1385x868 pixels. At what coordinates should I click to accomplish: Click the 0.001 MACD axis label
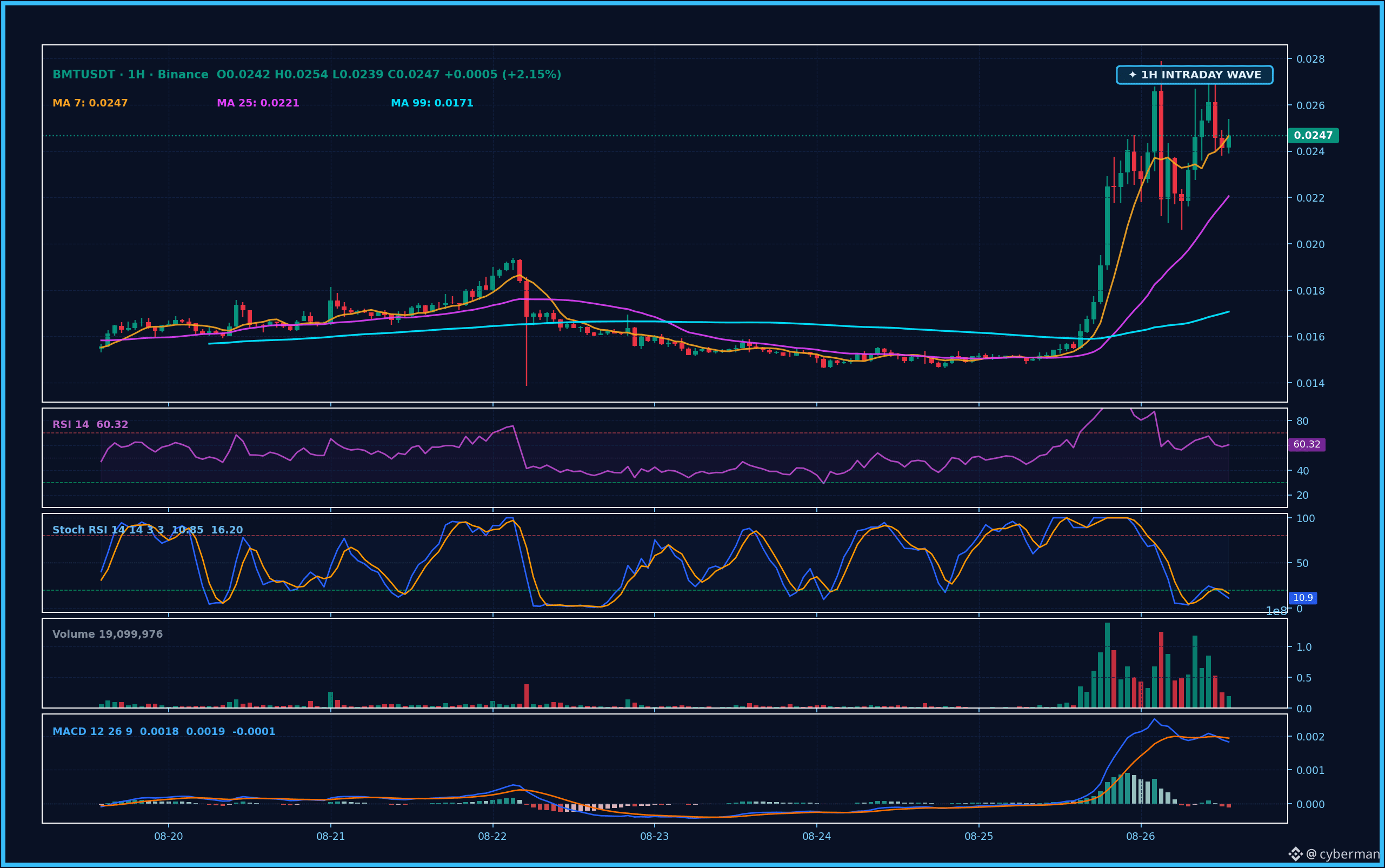1310,770
